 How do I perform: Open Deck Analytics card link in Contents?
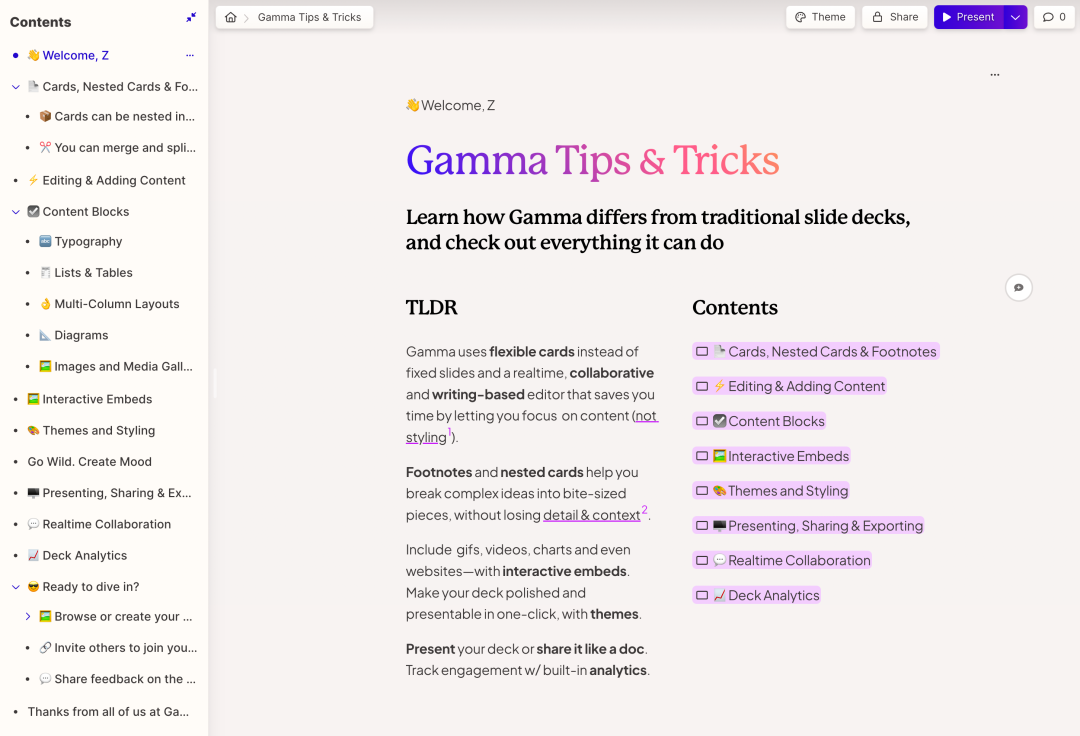pyautogui.click(x=756, y=596)
